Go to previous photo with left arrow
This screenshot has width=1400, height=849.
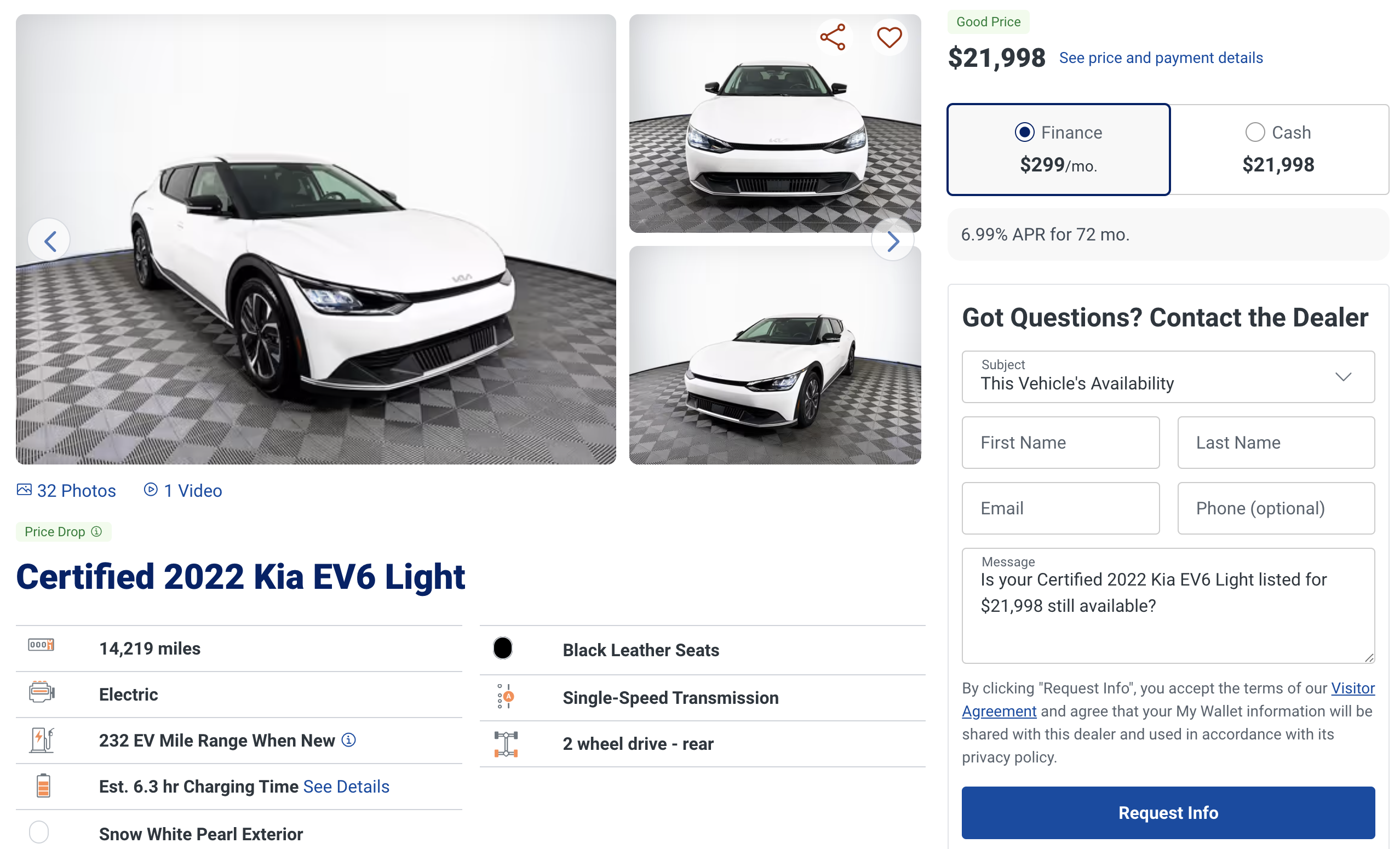49,241
